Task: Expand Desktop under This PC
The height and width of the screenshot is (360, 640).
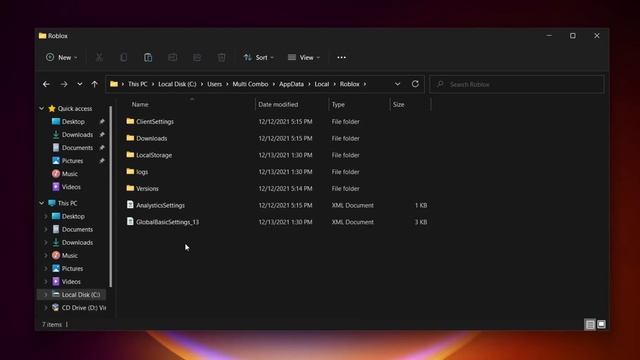Action: tap(46, 216)
